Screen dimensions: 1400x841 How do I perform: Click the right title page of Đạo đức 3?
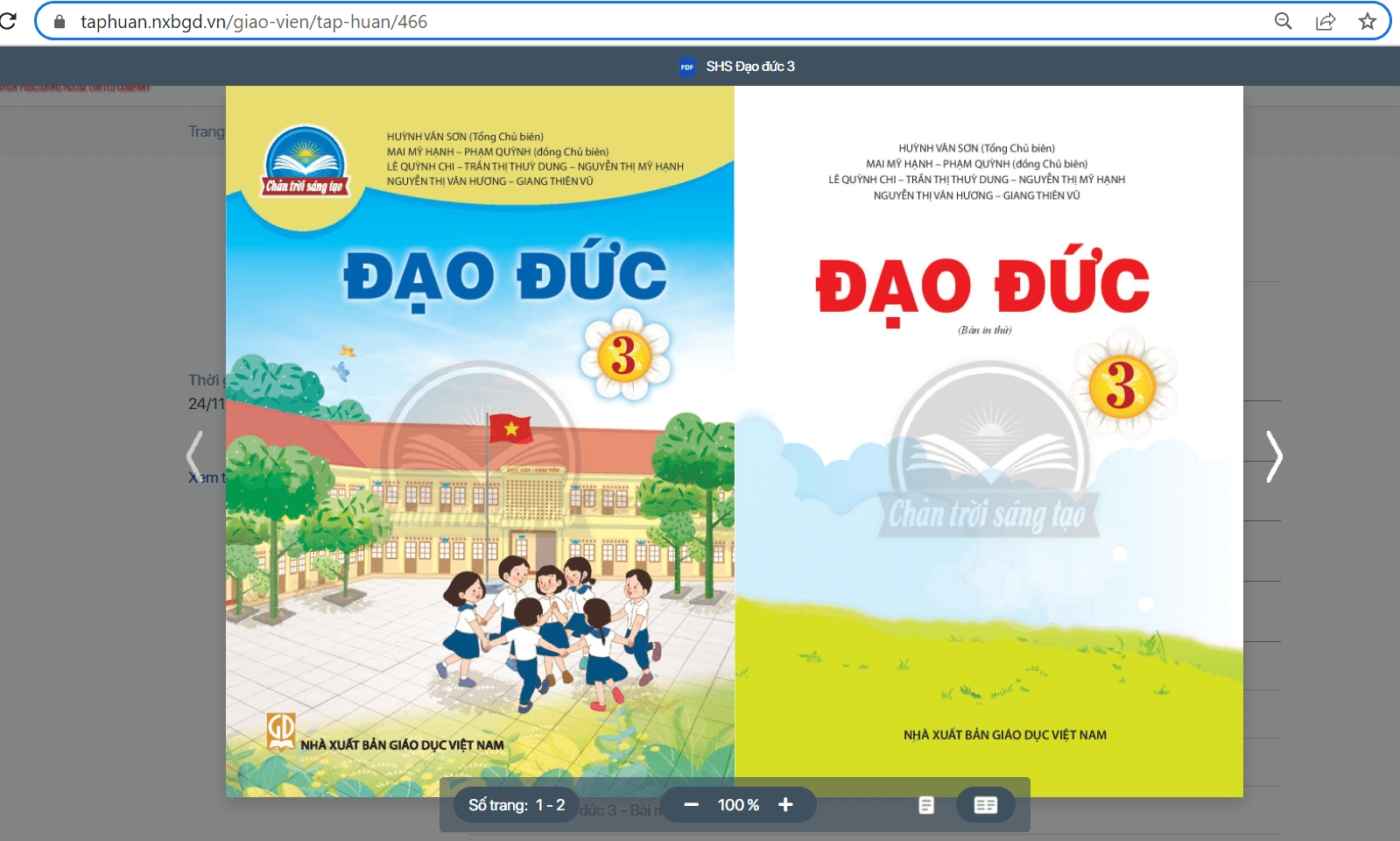988,441
